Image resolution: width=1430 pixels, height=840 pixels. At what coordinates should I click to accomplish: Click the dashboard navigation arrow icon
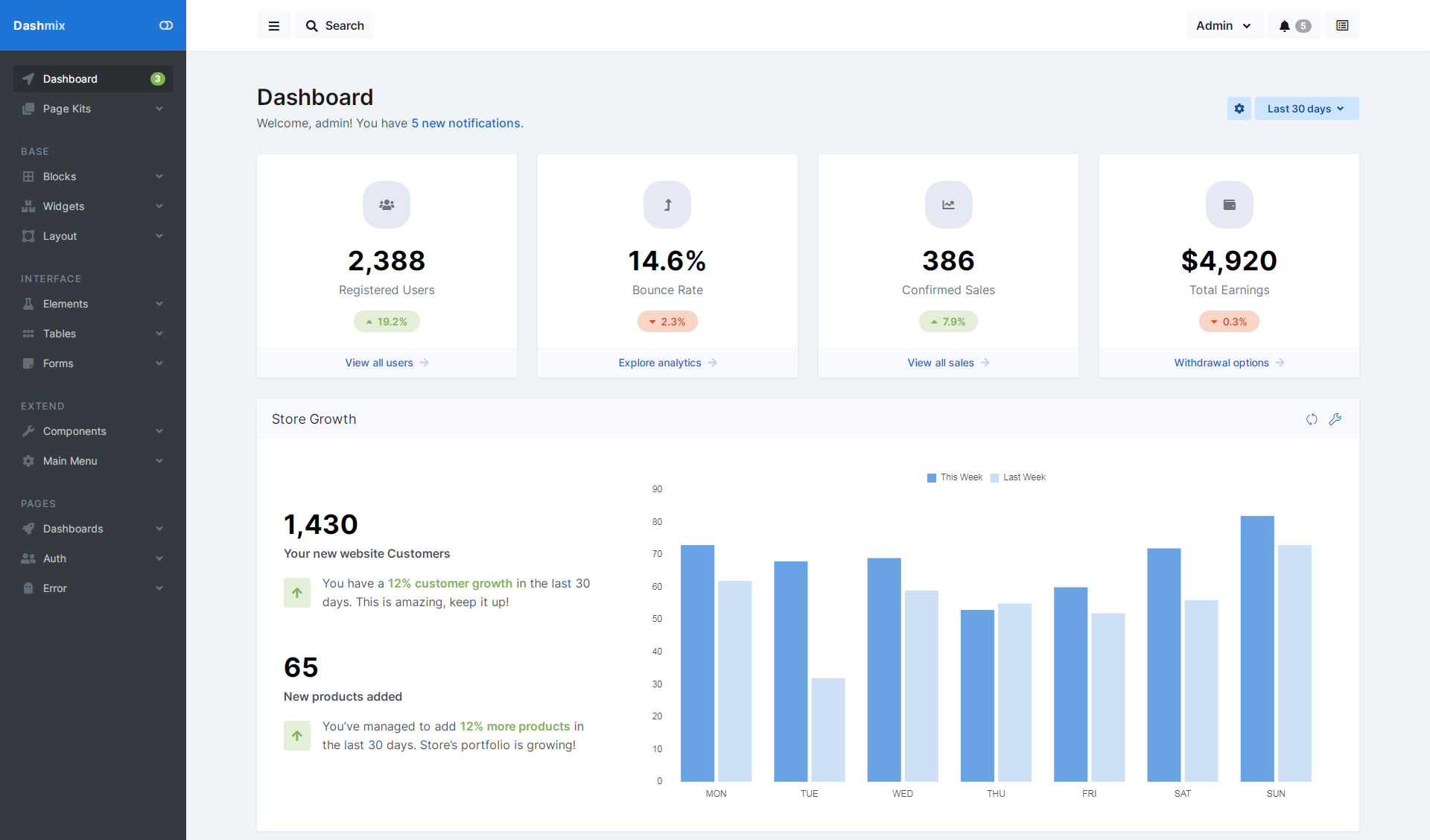27,78
